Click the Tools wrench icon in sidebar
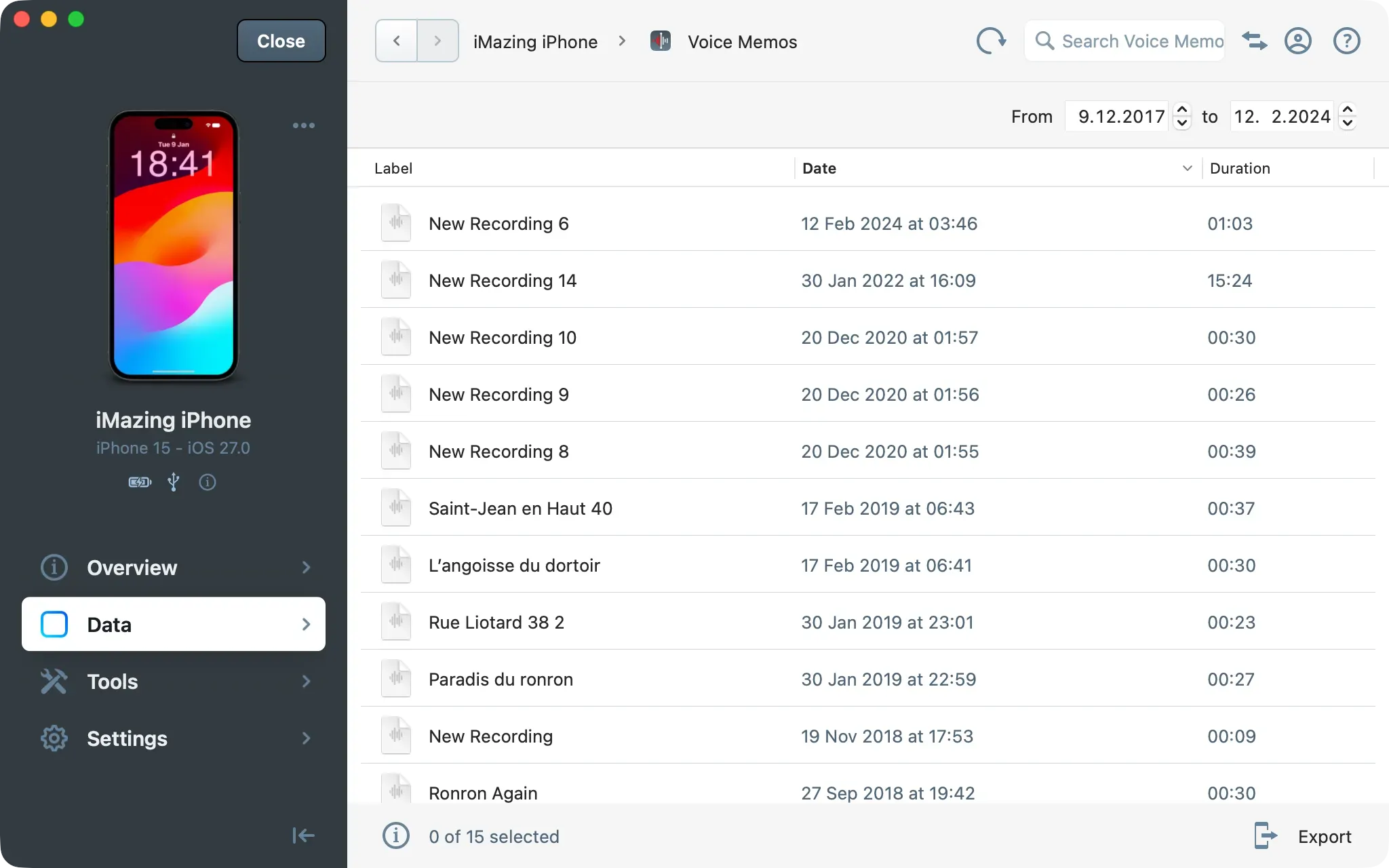Image resolution: width=1389 pixels, height=868 pixels. click(54, 681)
